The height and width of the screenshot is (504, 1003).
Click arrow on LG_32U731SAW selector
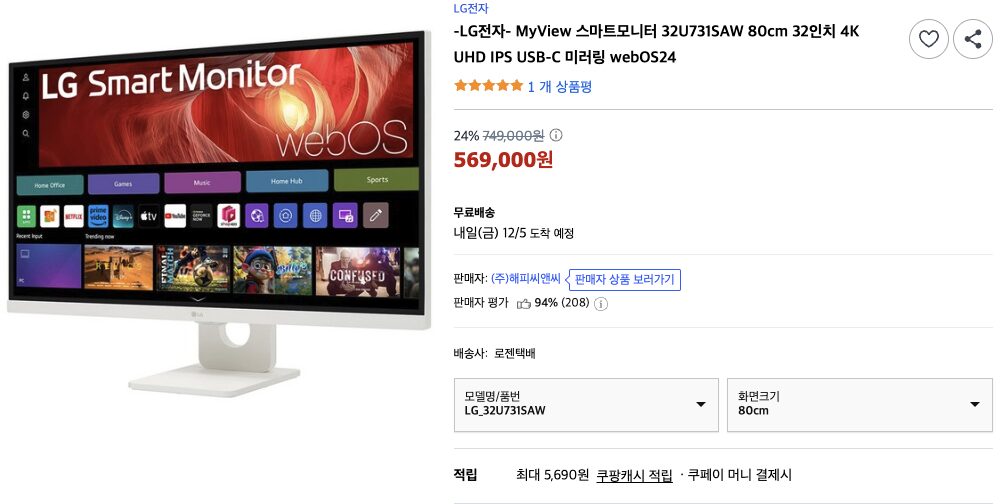(x=700, y=404)
